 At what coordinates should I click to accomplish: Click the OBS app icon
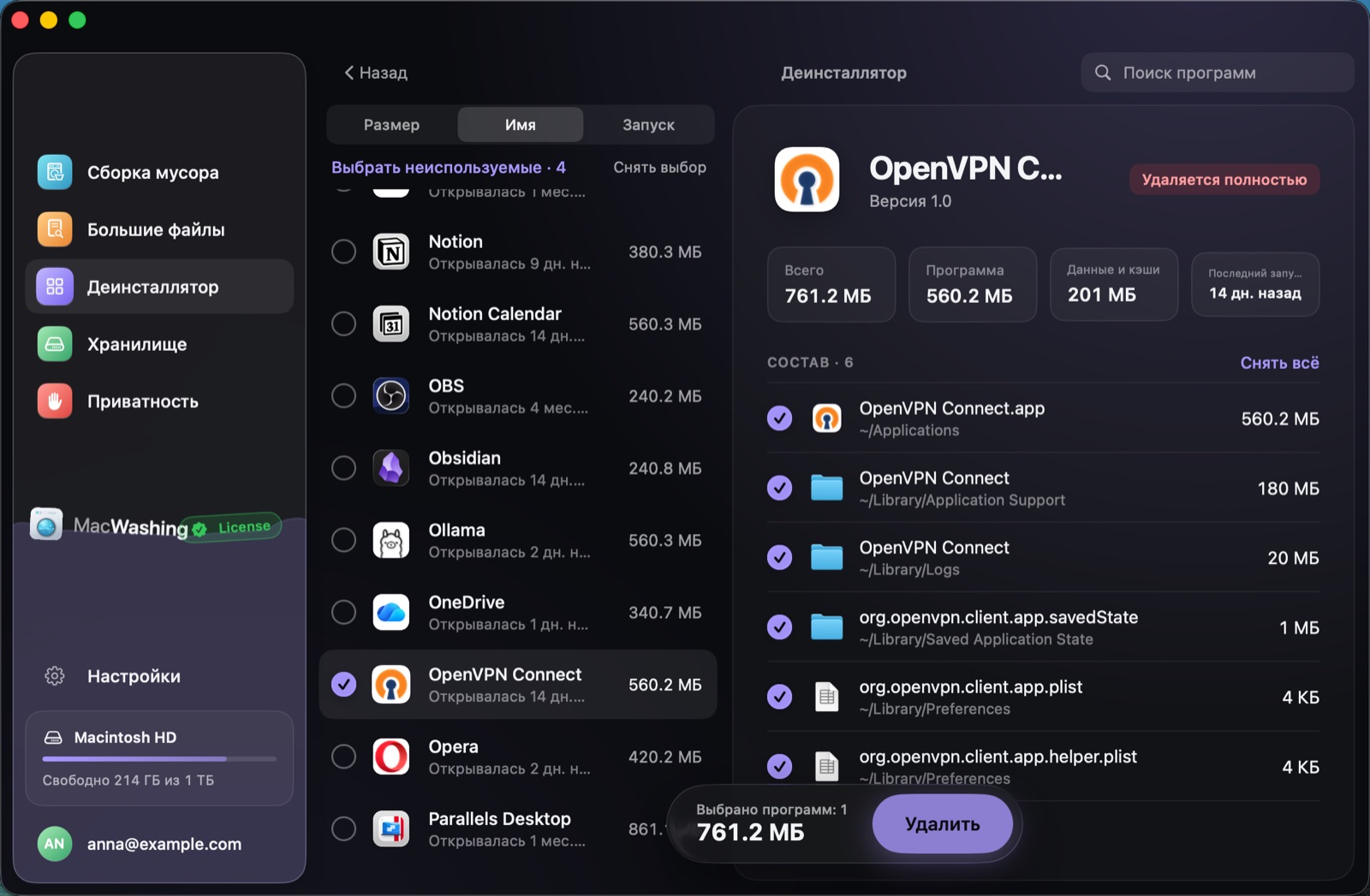click(391, 395)
